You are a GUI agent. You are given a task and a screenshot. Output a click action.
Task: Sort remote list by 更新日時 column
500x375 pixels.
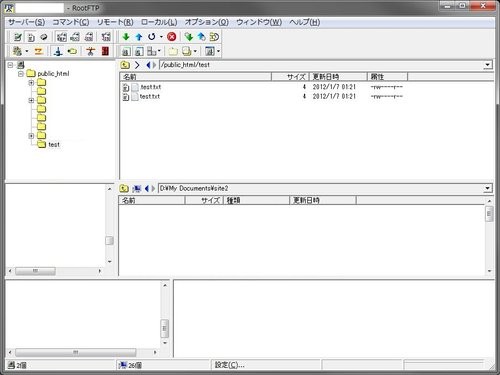338,77
